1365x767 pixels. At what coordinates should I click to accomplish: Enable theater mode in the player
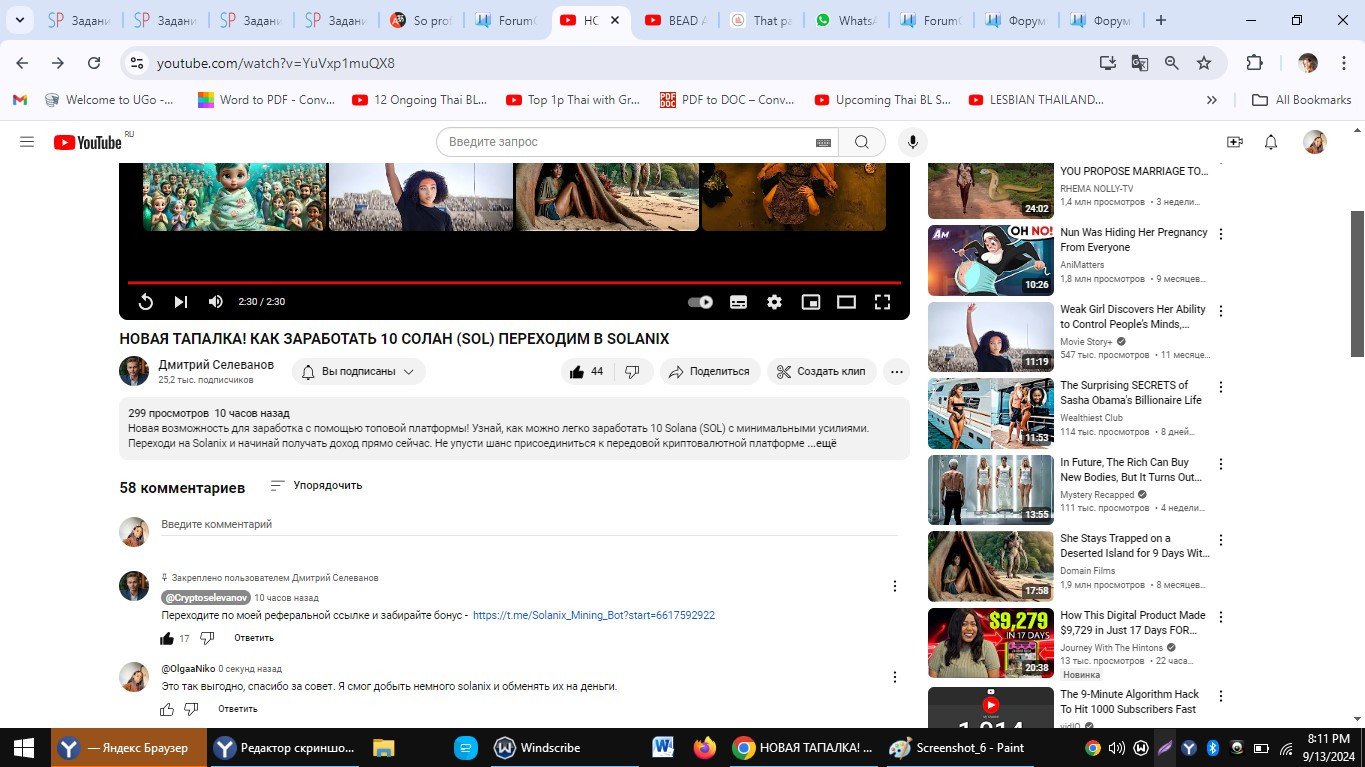[x=847, y=302]
